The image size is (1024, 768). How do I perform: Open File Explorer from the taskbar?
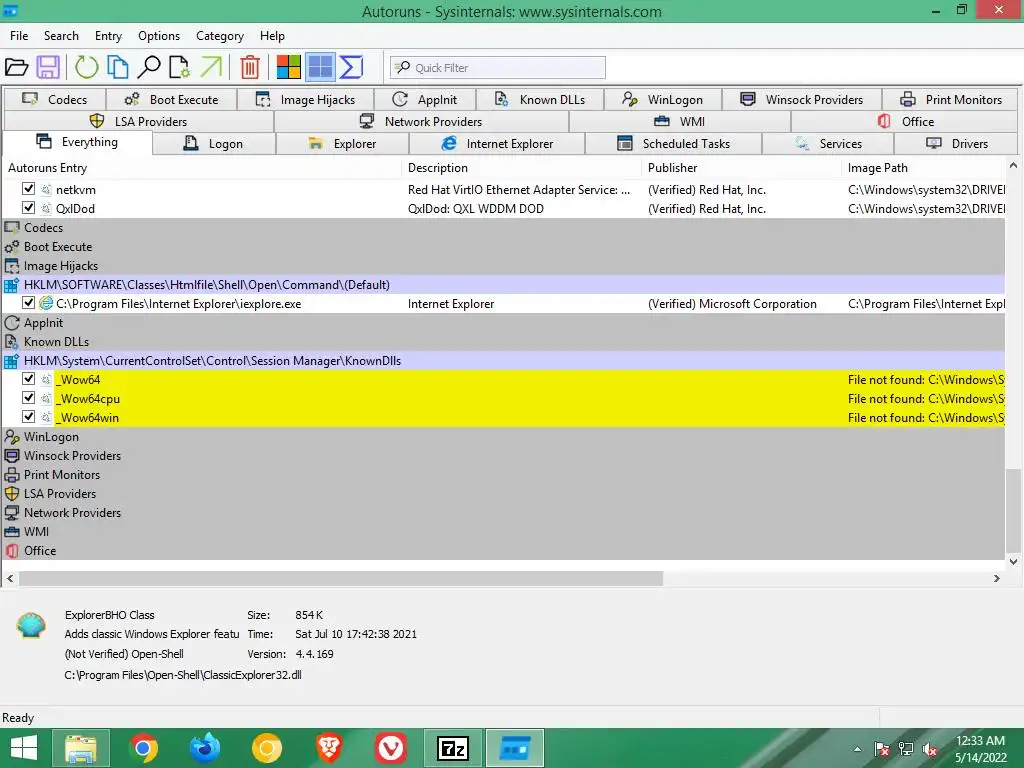pyautogui.click(x=81, y=748)
